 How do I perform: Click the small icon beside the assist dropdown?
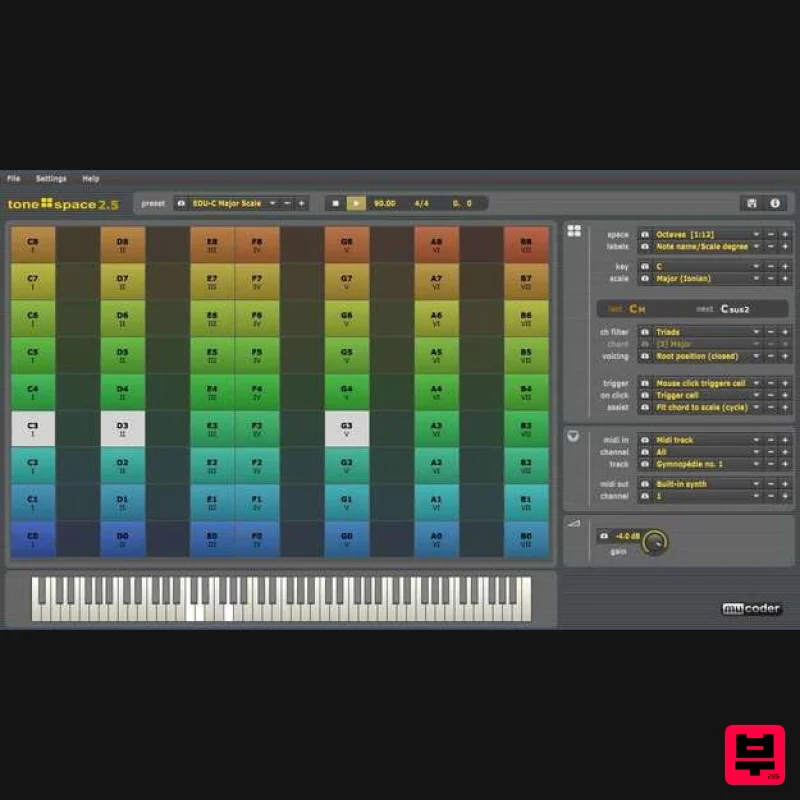tap(645, 407)
